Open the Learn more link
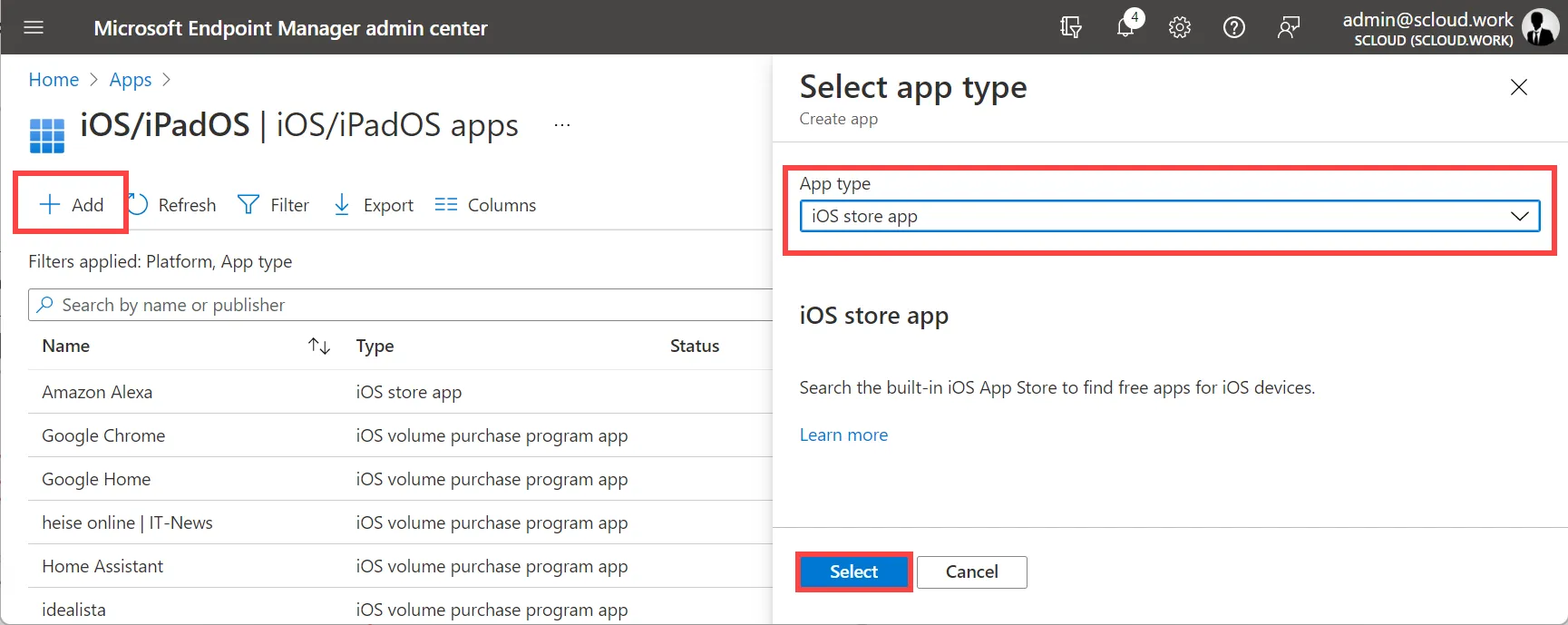This screenshot has width=1568, height=625. tap(843, 435)
